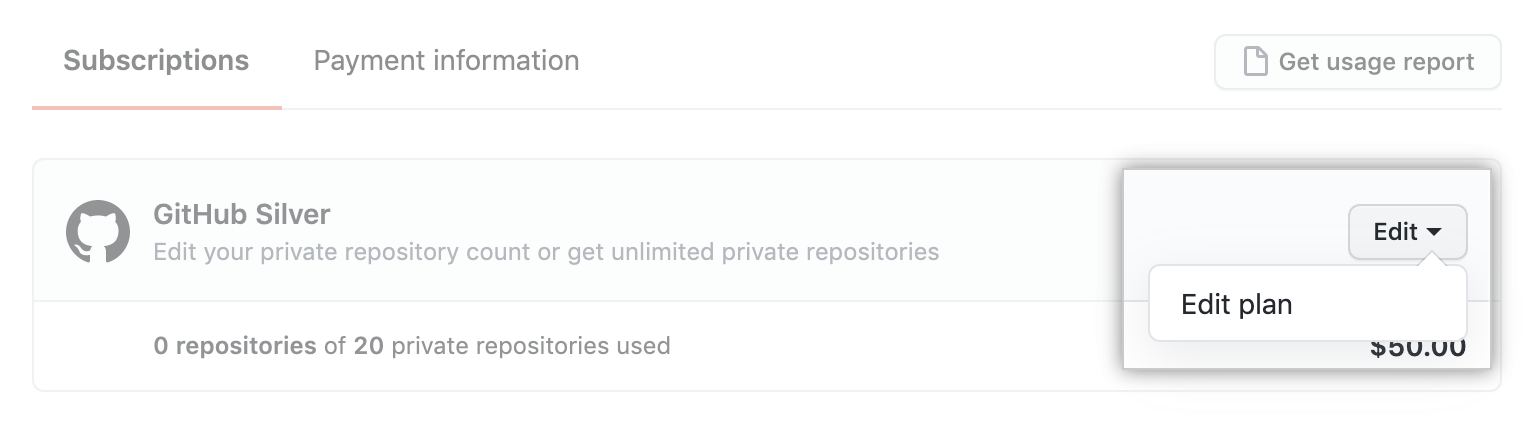Select Edit plan from the dropdown menu

[1237, 304]
